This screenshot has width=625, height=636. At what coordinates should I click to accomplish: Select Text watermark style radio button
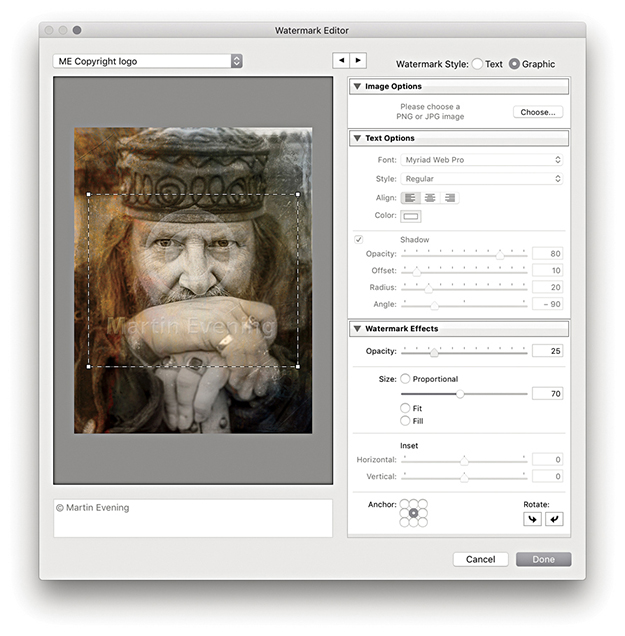[x=477, y=63]
